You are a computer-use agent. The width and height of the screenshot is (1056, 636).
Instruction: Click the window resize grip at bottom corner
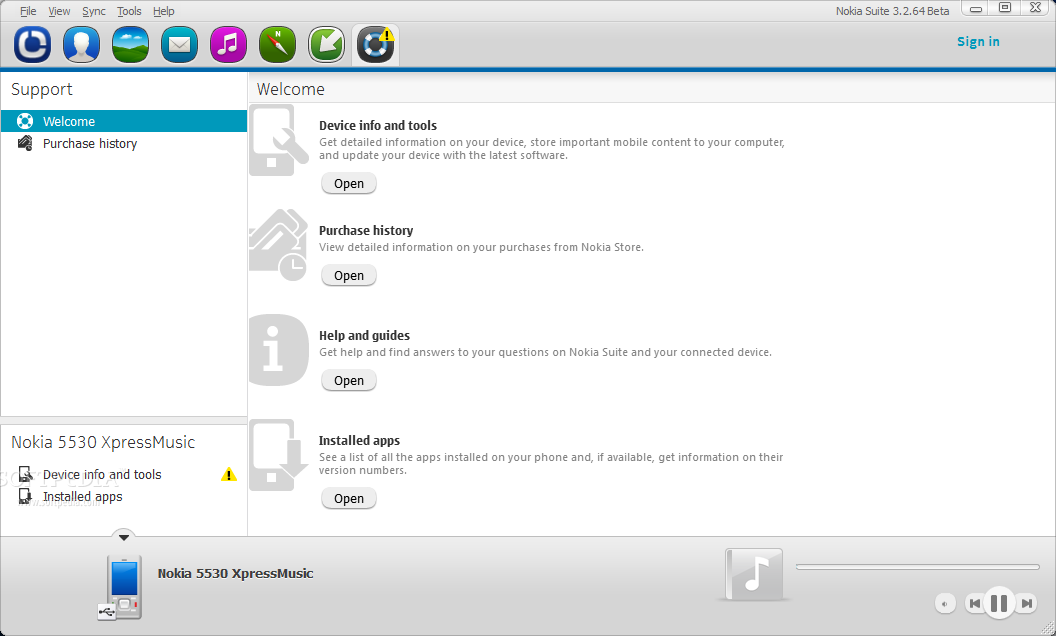[1047, 628]
